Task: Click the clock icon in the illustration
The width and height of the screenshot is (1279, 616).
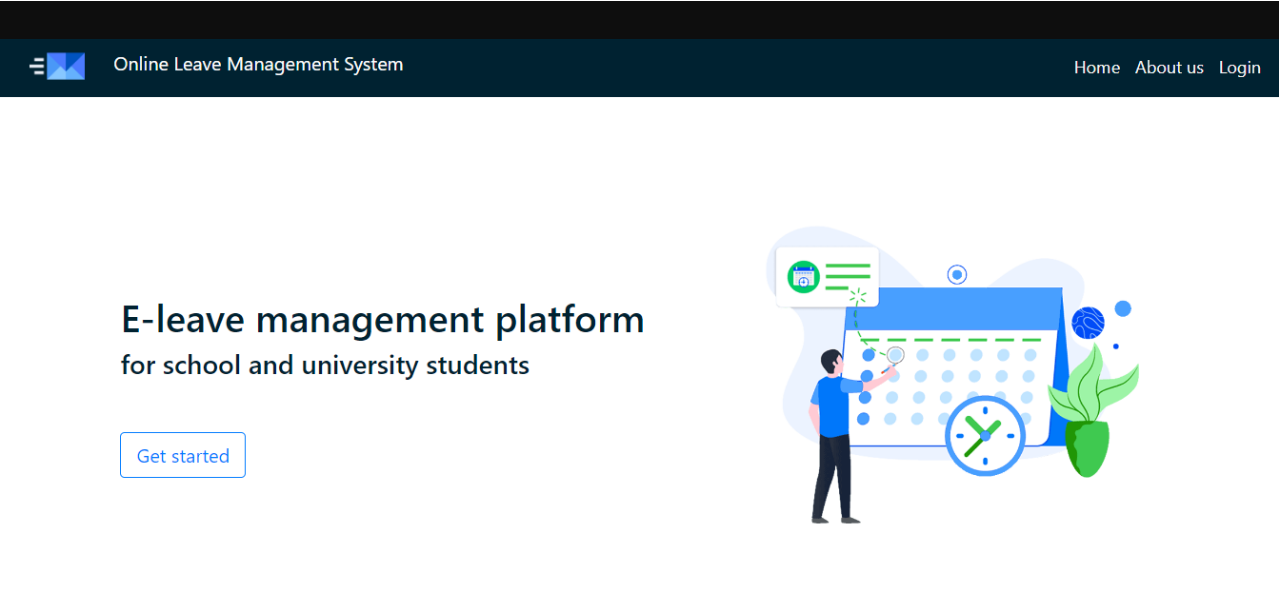Action: tap(984, 436)
